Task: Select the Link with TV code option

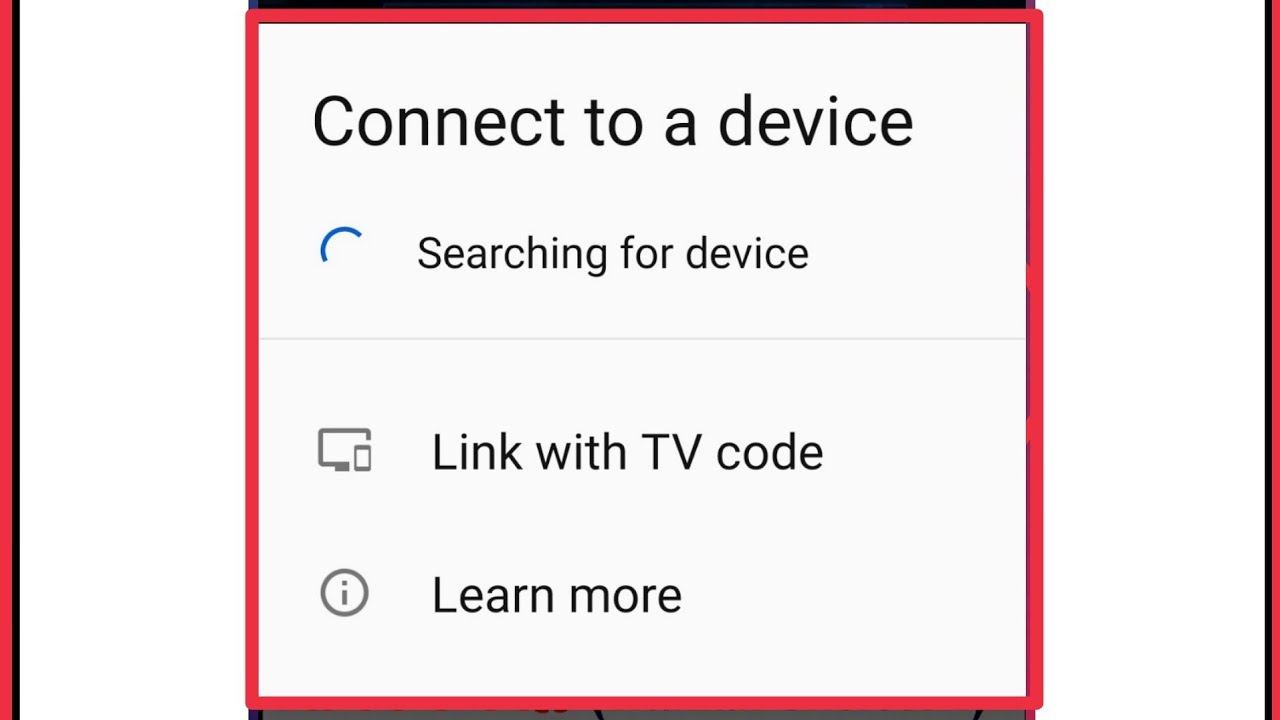Action: tap(642, 452)
